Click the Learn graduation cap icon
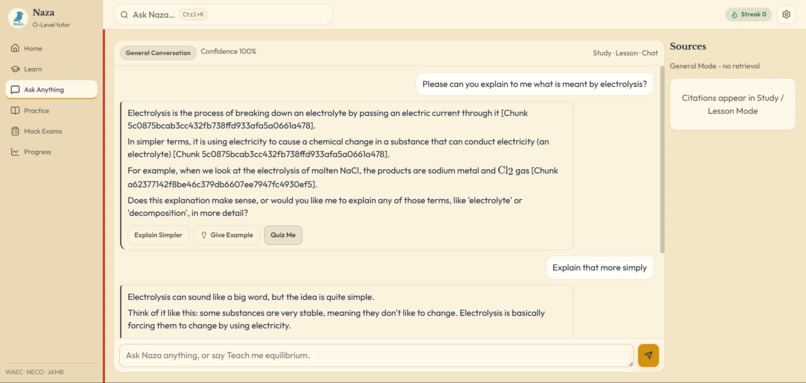Image resolution: width=806 pixels, height=383 pixels. pyautogui.click(x=15, y=69)
